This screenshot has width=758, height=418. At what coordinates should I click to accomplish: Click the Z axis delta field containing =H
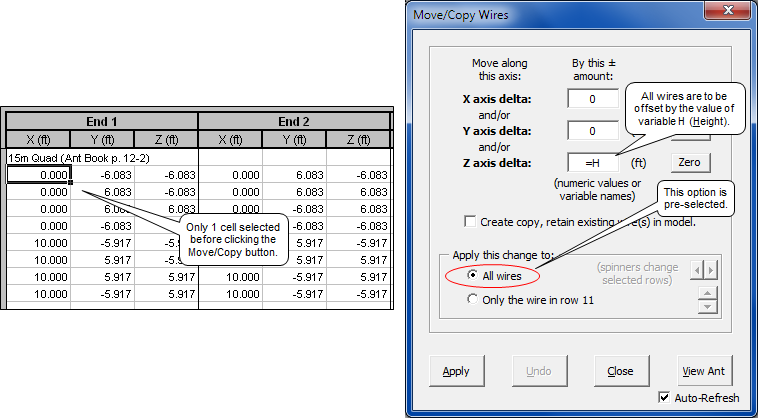point(592,163)
